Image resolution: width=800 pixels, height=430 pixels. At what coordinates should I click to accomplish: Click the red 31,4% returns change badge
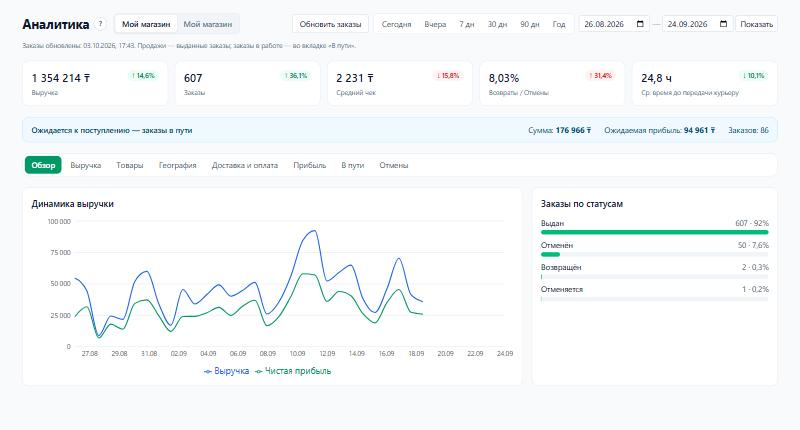click(x=600, y=75)
